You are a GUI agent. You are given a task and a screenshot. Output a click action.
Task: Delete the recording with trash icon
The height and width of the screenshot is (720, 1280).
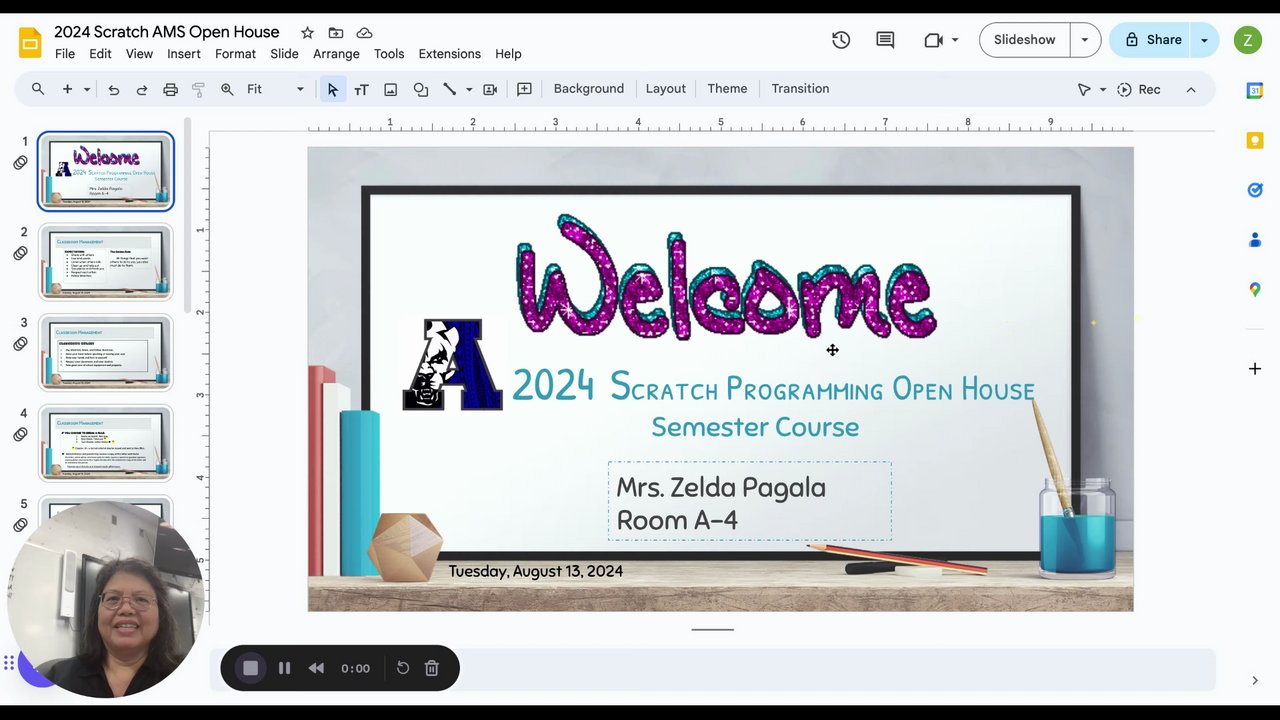(x=432, y=668)
